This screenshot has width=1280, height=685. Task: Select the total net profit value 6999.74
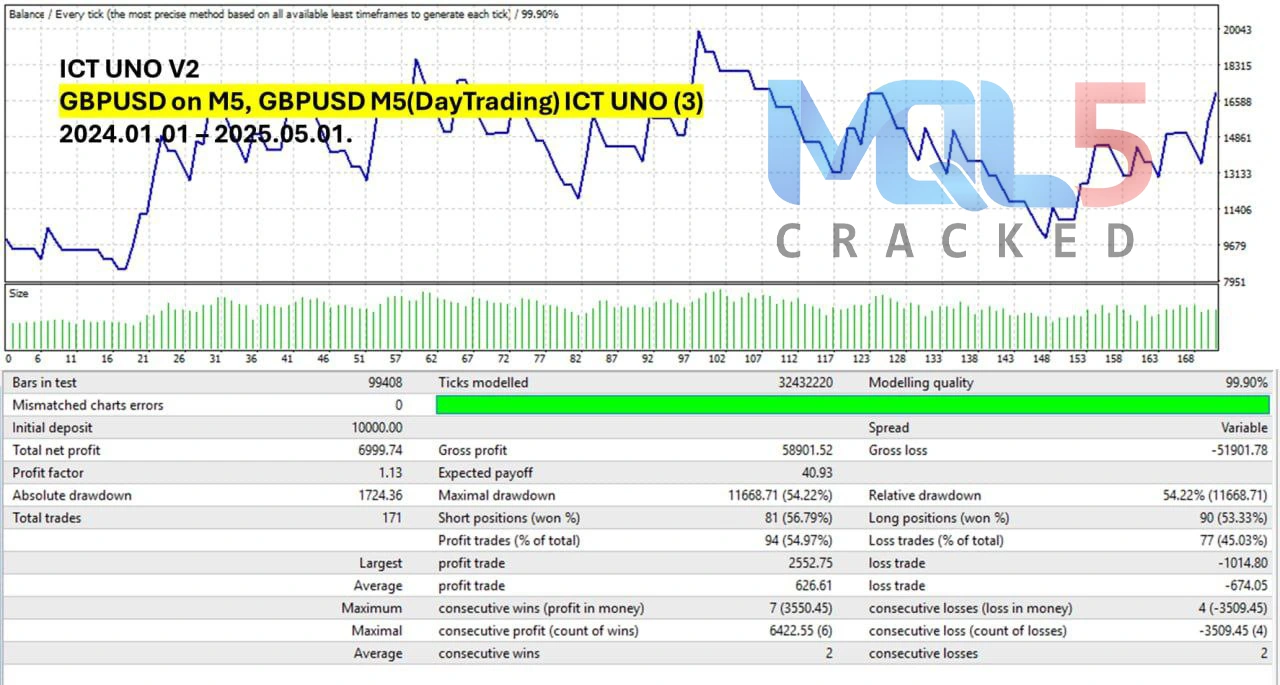[378, 450]
